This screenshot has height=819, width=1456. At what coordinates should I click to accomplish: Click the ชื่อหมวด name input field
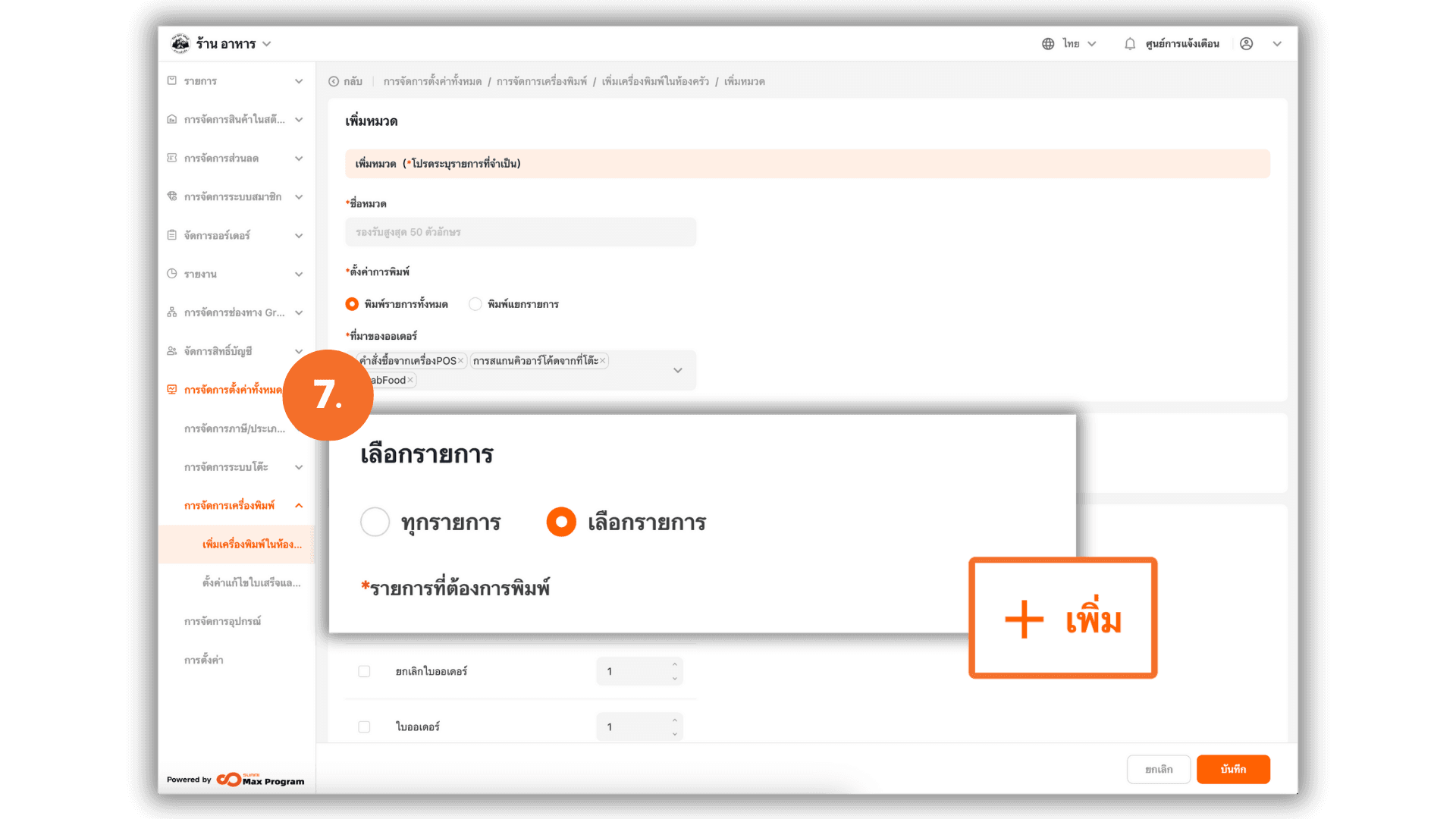point(520,232)
